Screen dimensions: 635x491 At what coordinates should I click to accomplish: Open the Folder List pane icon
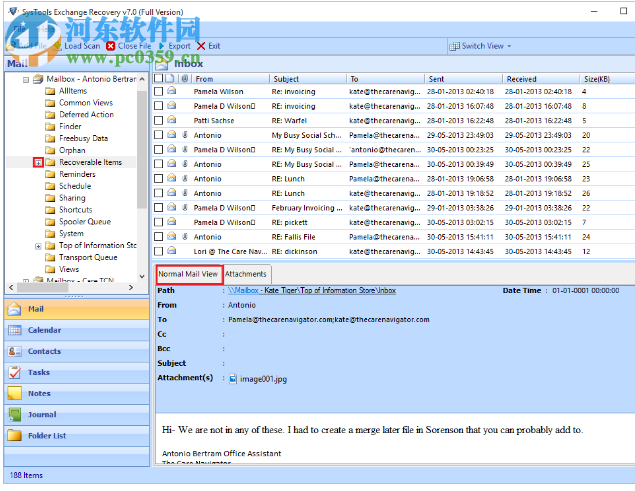point(15,435)
